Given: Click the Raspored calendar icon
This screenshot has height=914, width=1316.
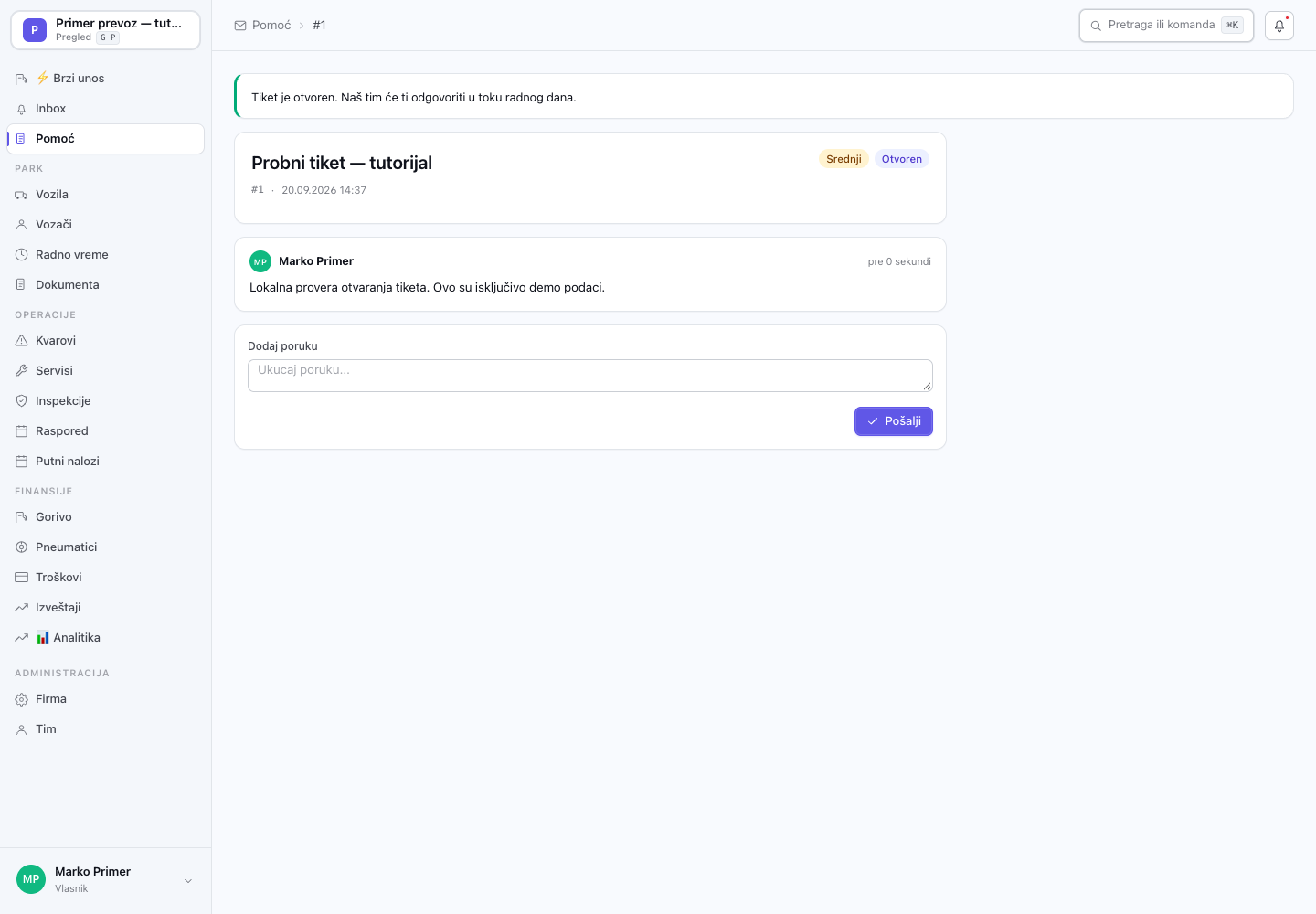Looking at the screenshot, I should pyautogui.click(x=21, y=431).
